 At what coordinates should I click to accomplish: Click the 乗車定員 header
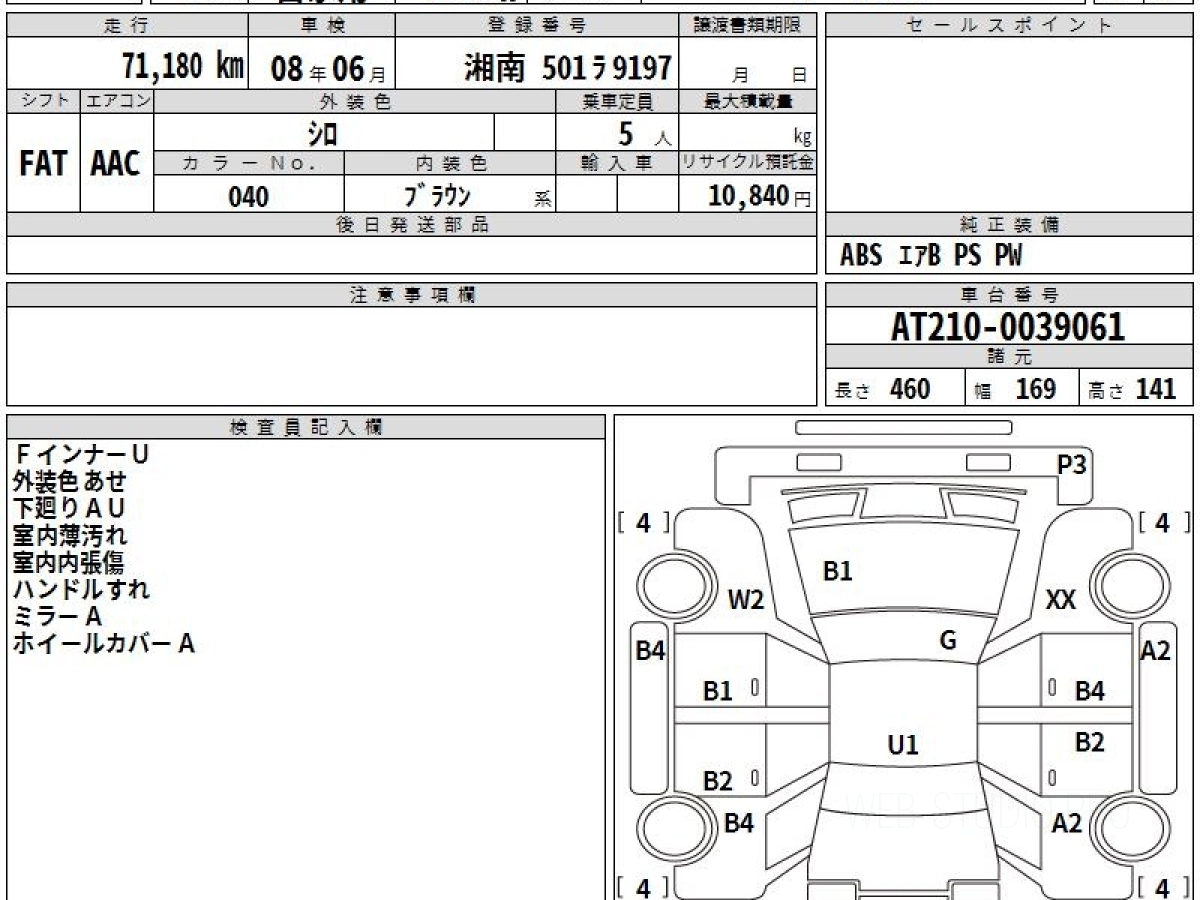[x=617, y=101]
